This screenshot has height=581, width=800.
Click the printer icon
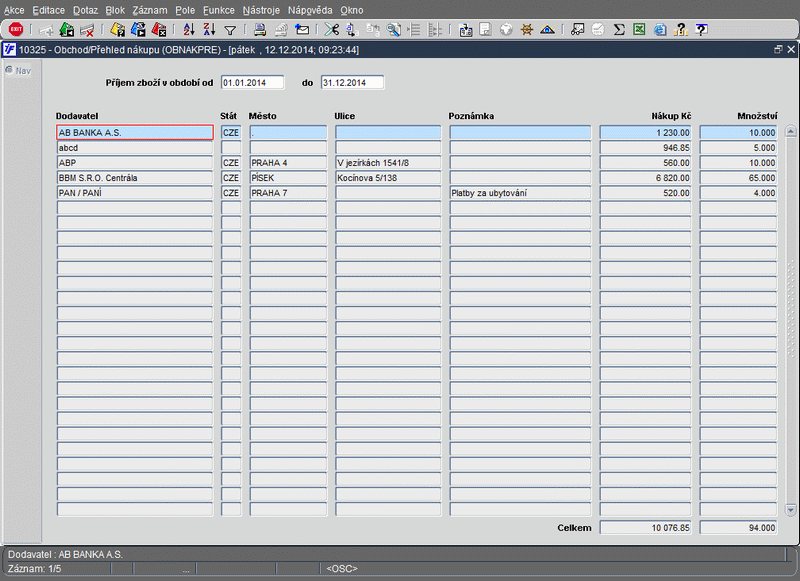(x=260, y=30)
